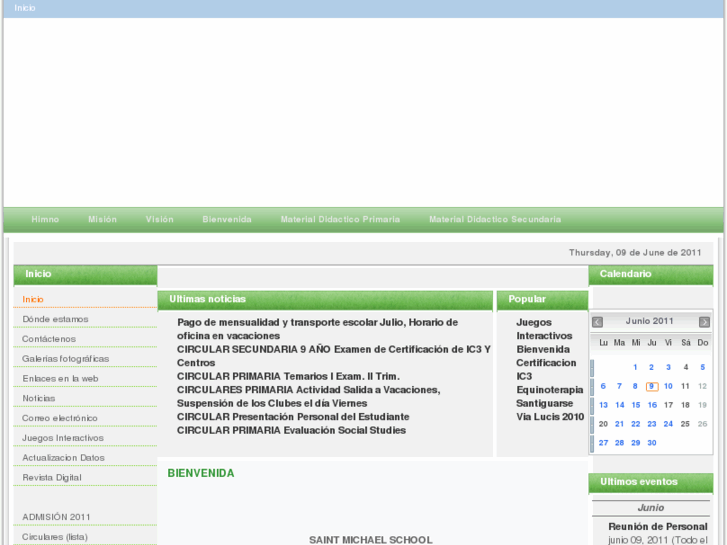
Task: Open Pago de mensualidad y transporte news
Action: (x=318, y=329)
